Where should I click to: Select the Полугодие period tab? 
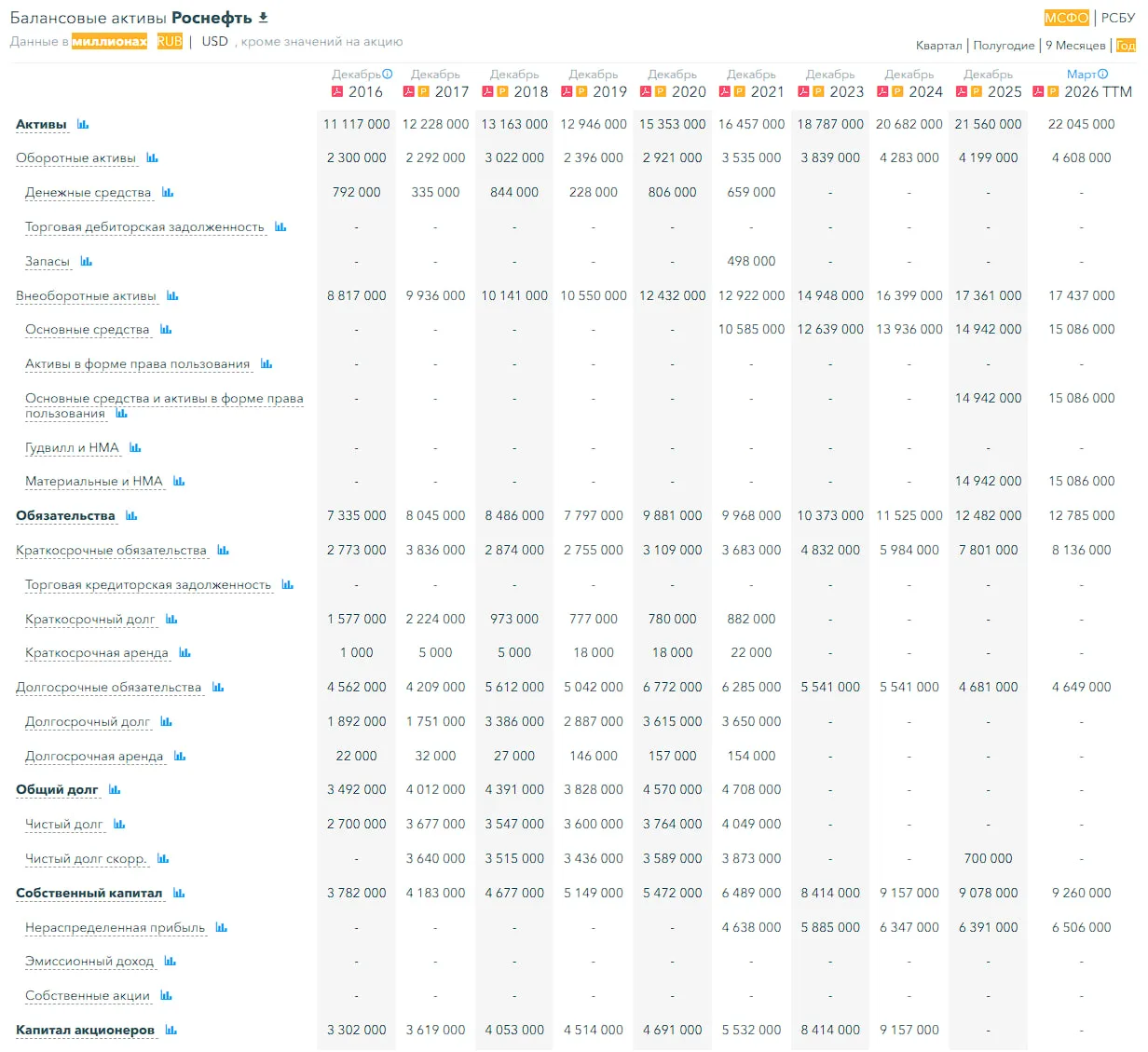1004,45
